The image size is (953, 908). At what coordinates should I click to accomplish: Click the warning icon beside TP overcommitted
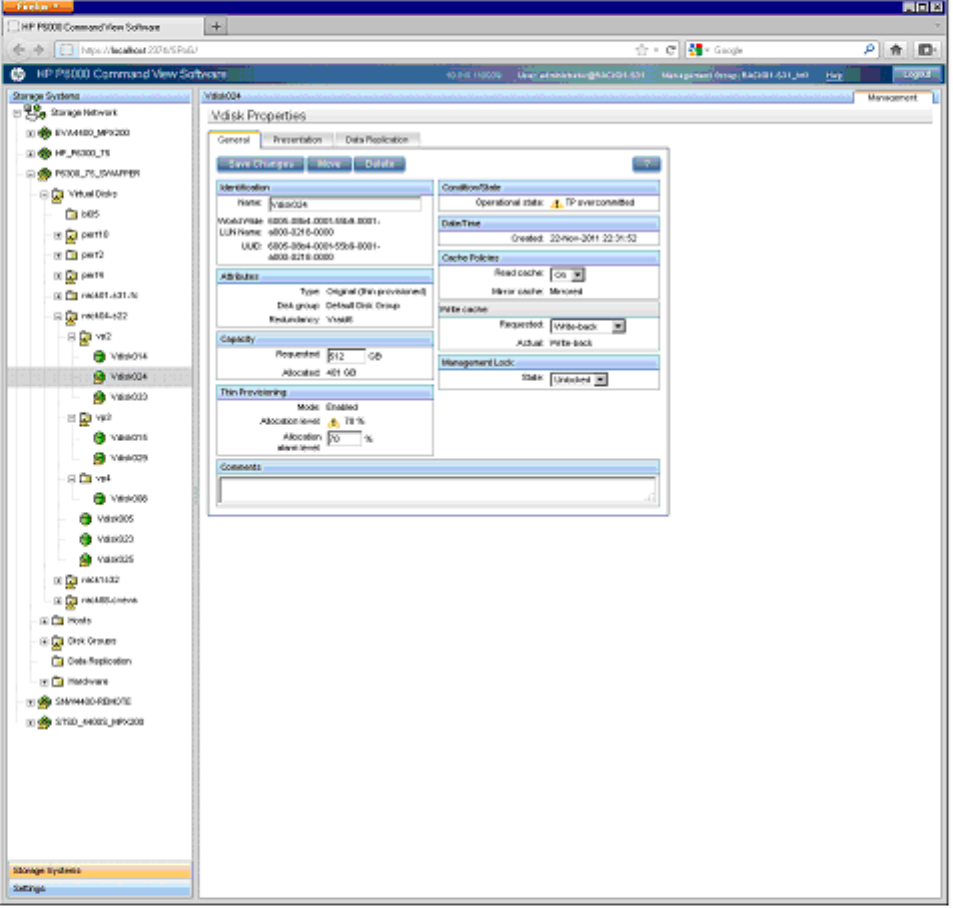[x=557, y=204]
